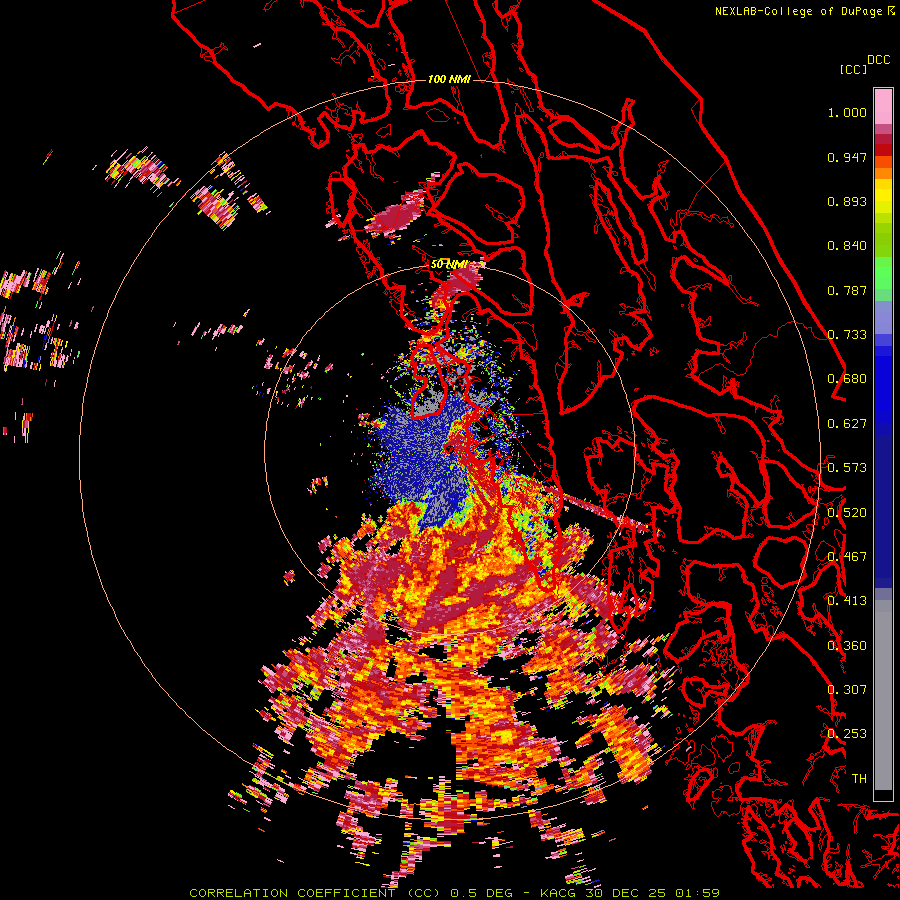Click the 0.840 legend value
The height and width of the screenshot is (900, 900).
click(847, 246)
